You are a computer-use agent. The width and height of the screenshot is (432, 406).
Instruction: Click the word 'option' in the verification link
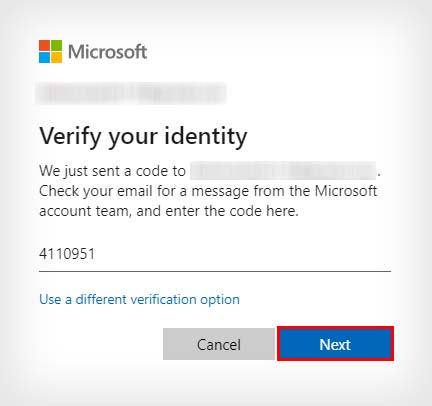click(220, 300)
